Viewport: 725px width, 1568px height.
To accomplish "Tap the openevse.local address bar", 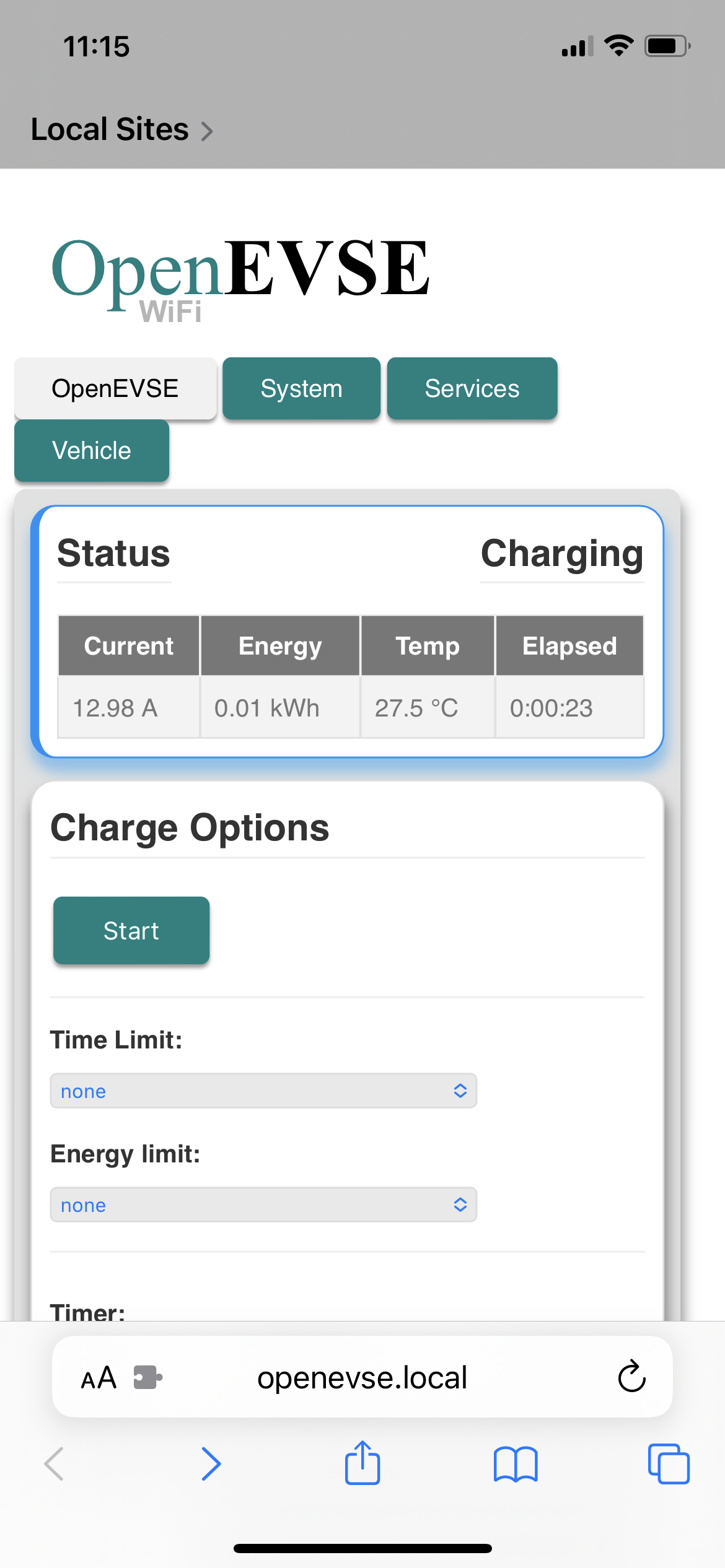I will click(362, 1377).
